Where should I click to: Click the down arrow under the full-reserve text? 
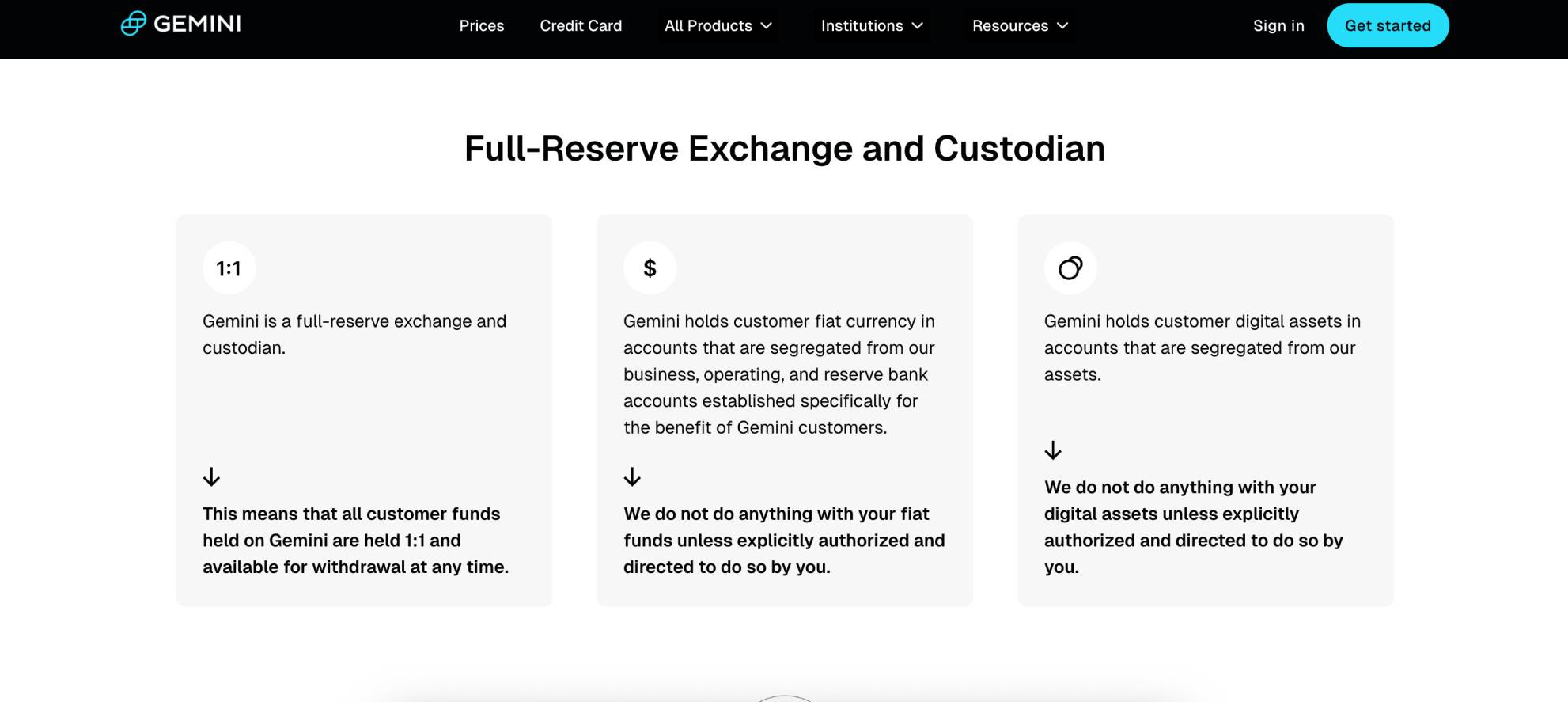[211, 477]
